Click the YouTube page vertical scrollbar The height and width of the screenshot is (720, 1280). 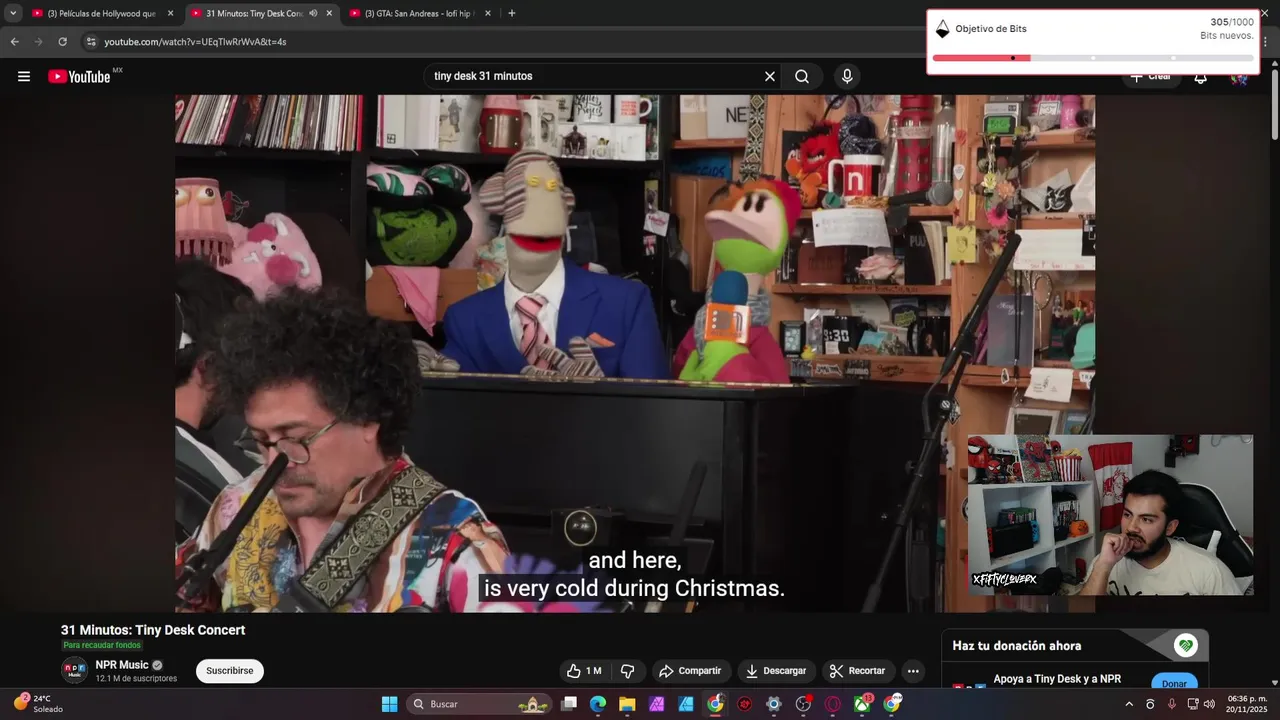(x=1274, y=100)
